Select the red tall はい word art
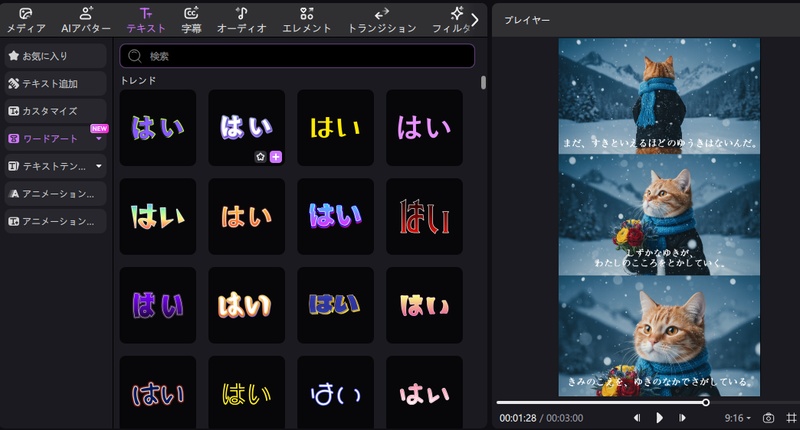Image resolution: width=800 pixels, height=430 pixels. point(424,216)
